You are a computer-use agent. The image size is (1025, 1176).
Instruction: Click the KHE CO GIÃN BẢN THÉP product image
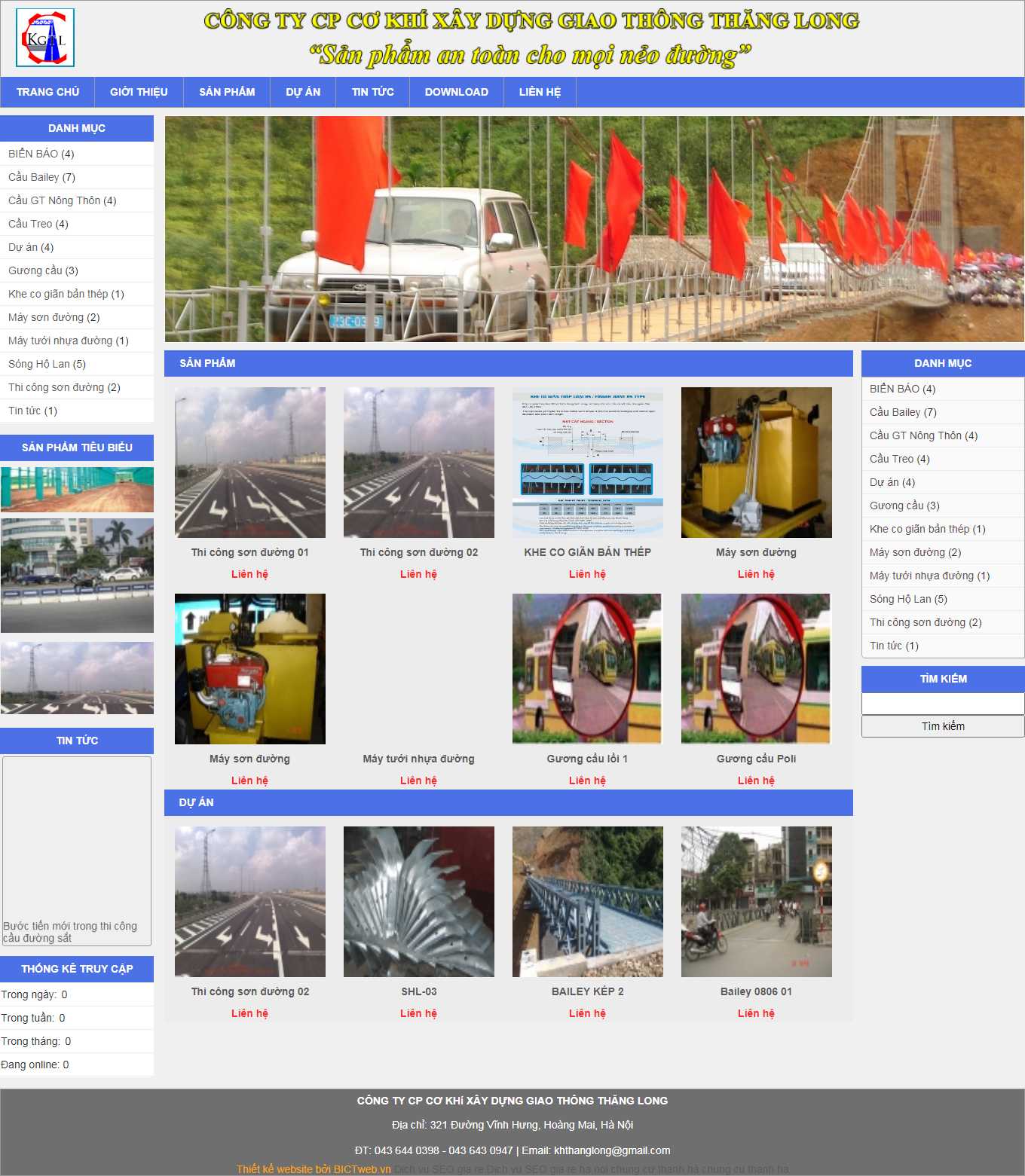[587, 462]
